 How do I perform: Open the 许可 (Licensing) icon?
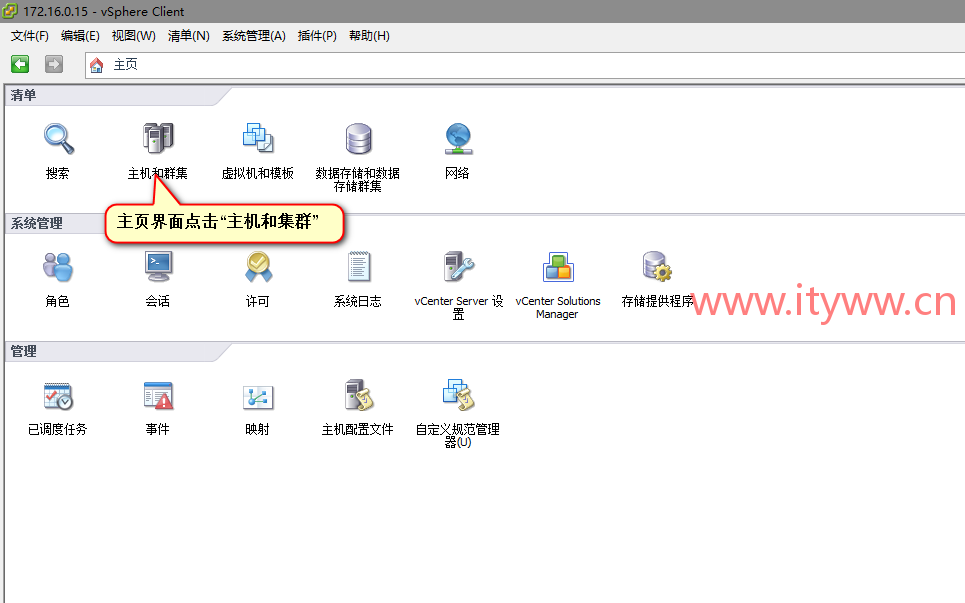click(x=258, y=266)
